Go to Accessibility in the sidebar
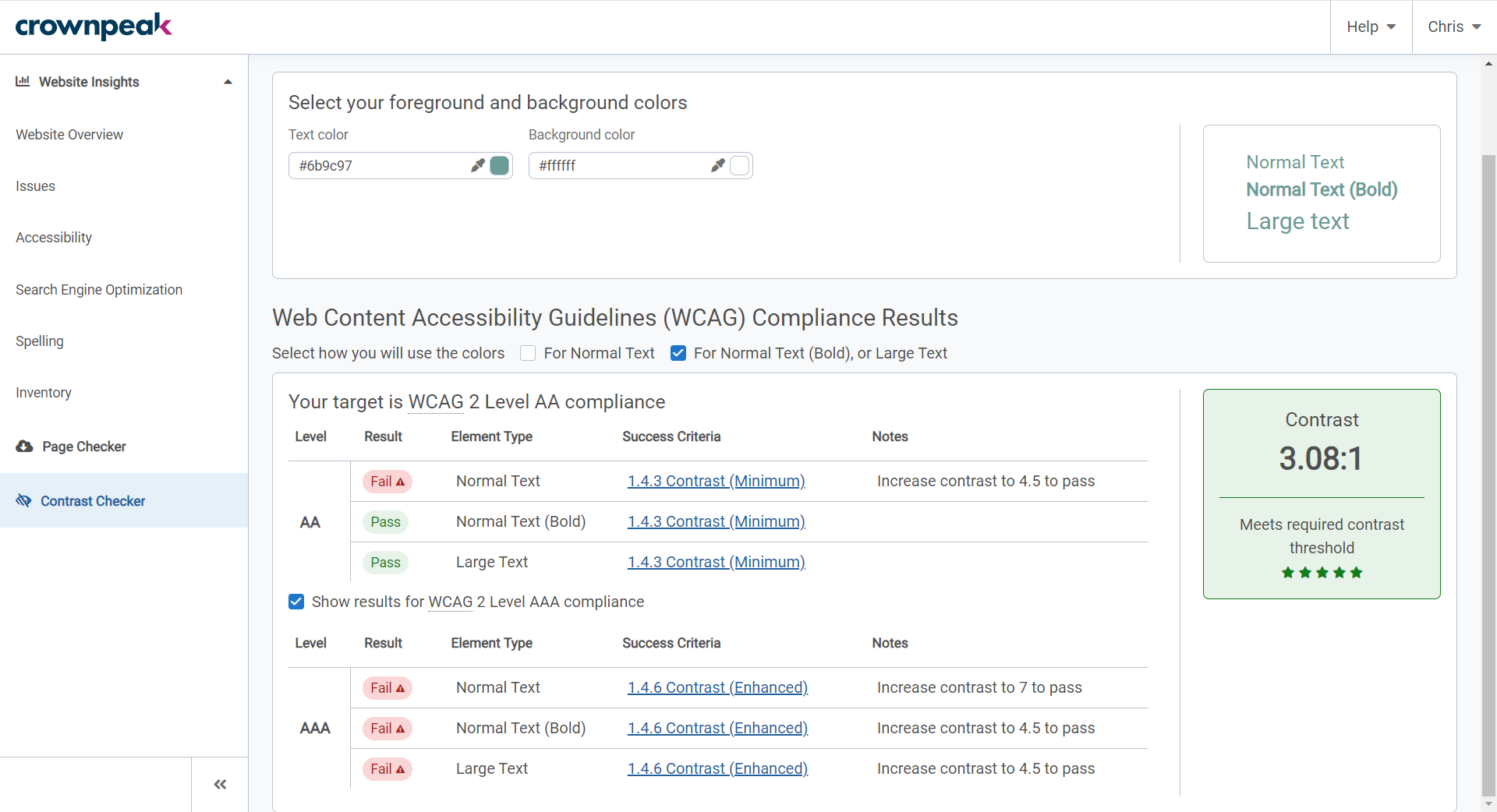Image resolution: width=1497 pixels, height=812 pixels. click(54, 238)
